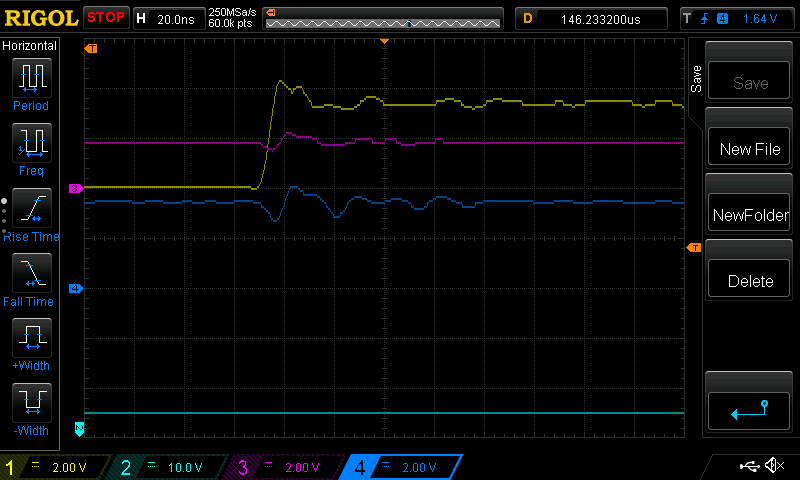Viewport: 800px width, 480px height.
Task: Click the delay 146.233200us readout
Action: click(x=601, y=19)
